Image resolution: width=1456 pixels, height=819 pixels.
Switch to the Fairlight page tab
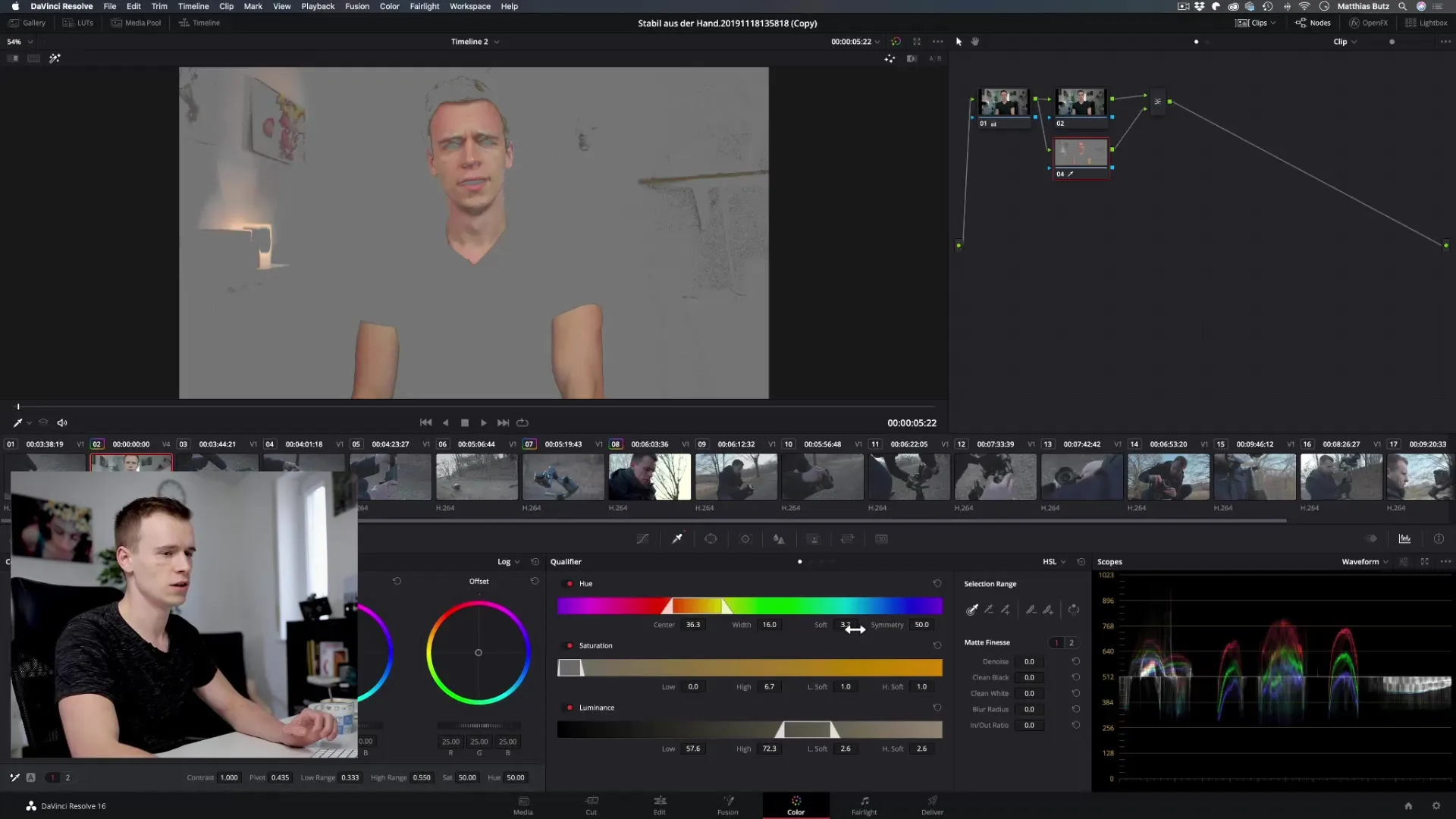[864, 805]
